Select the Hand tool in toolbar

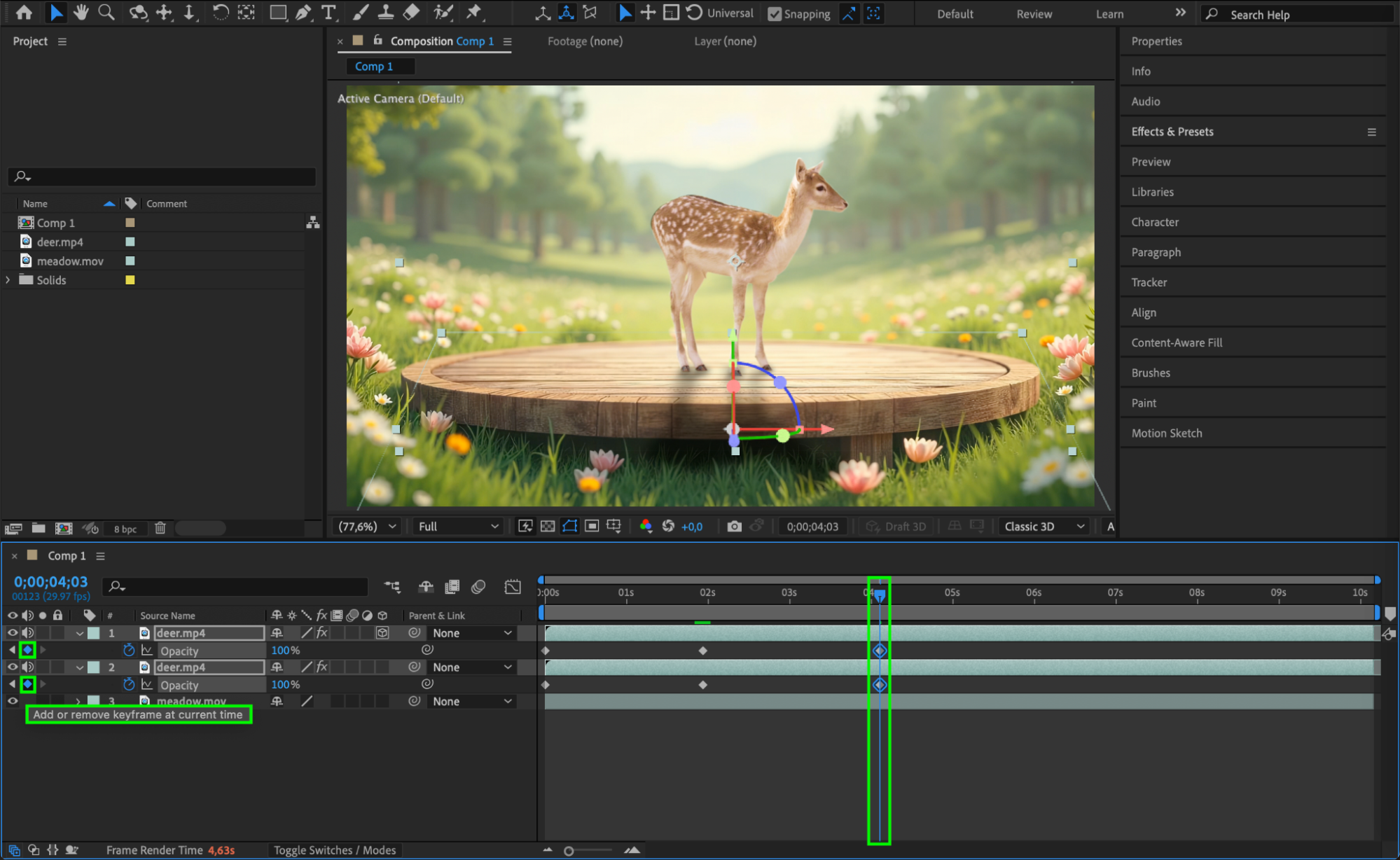[x=81, y=13]
